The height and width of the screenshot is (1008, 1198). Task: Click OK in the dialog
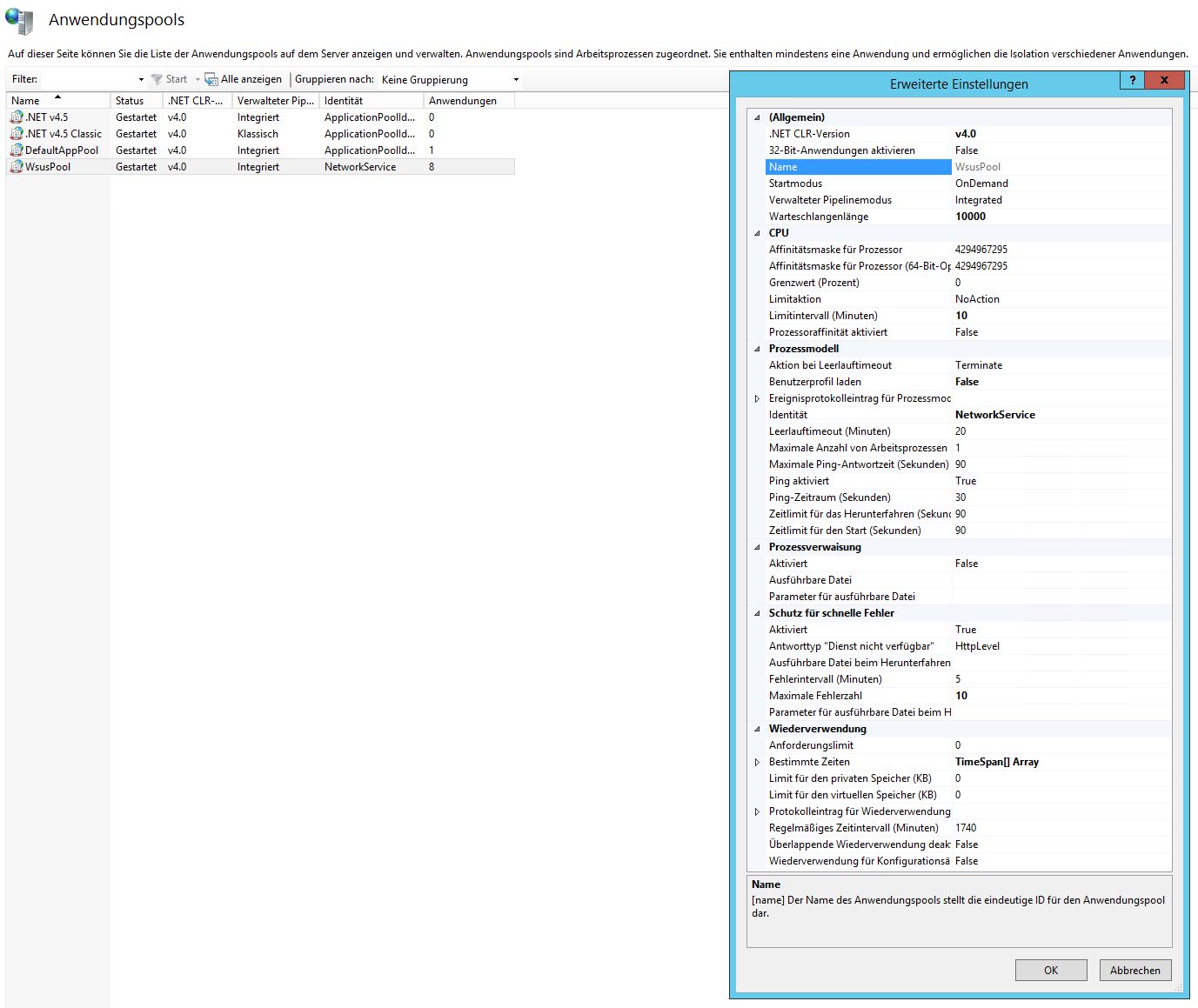pos(1051,970)
